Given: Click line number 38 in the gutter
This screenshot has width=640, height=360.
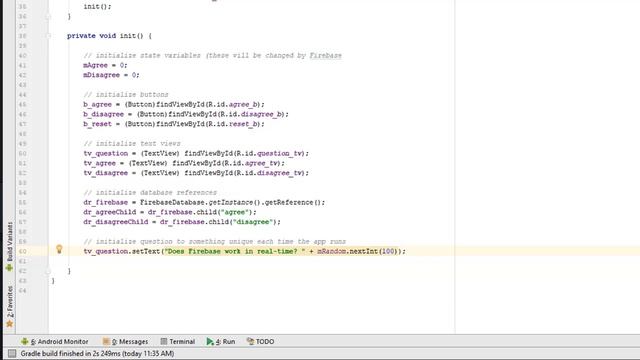Looking at the screenshot, I should 22,36.
